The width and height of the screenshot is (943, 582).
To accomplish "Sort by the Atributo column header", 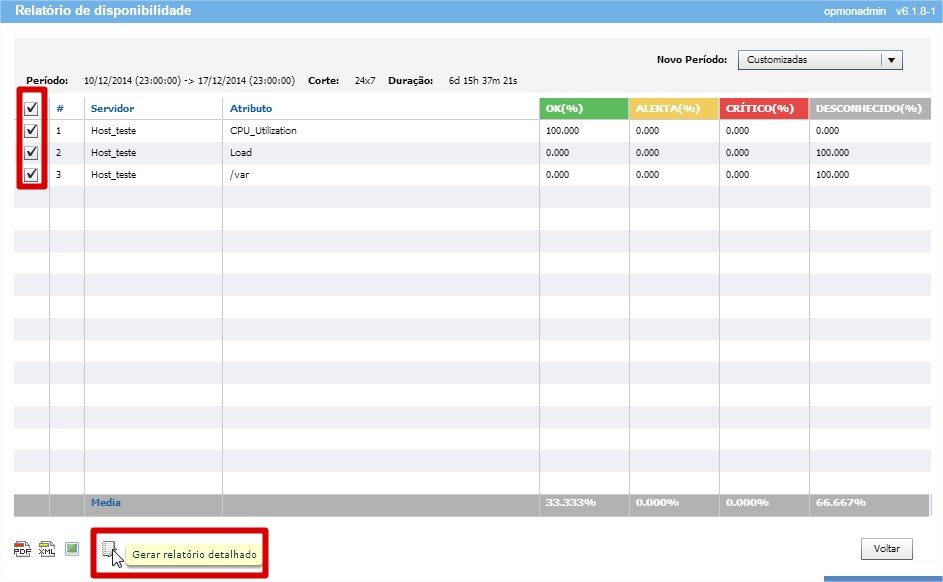I will [x=250, y=108].
